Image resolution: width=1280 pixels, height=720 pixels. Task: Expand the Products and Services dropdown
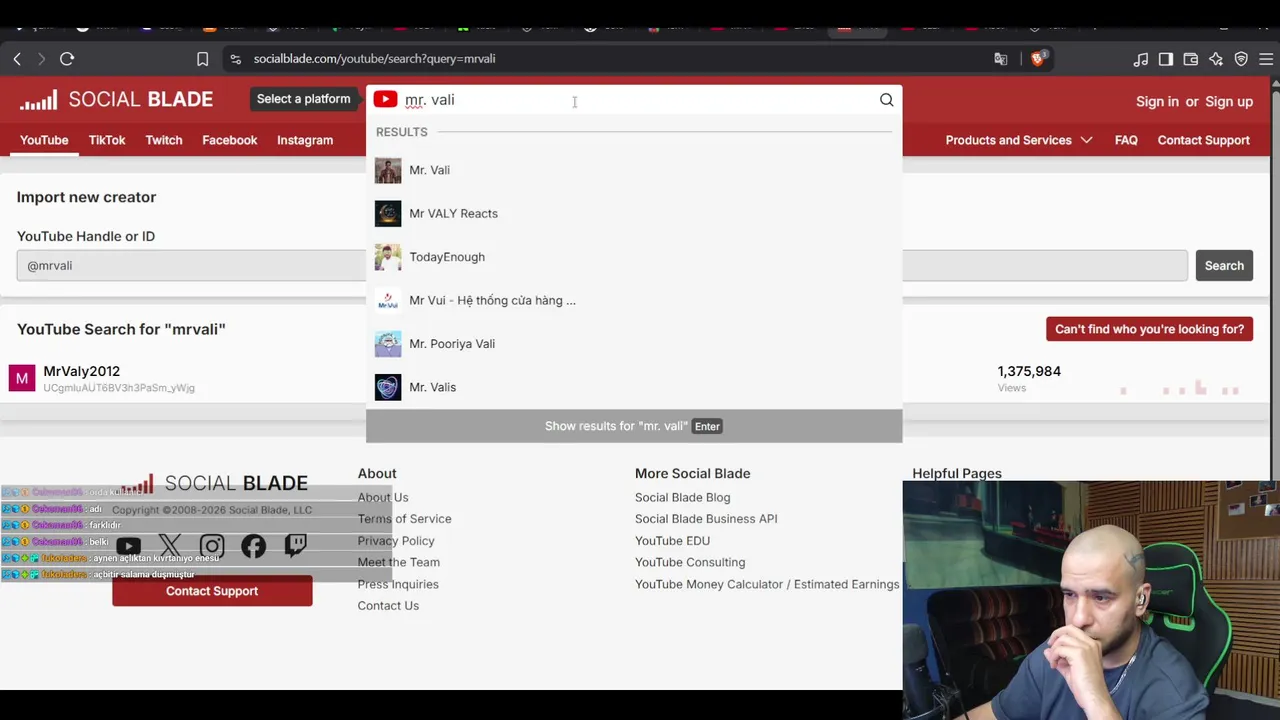point(1019,140)
